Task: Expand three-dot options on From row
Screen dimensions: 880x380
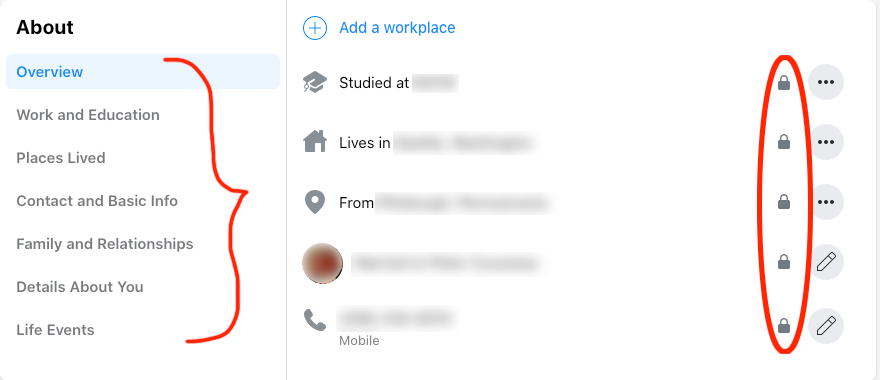Action: coord(826,202)
